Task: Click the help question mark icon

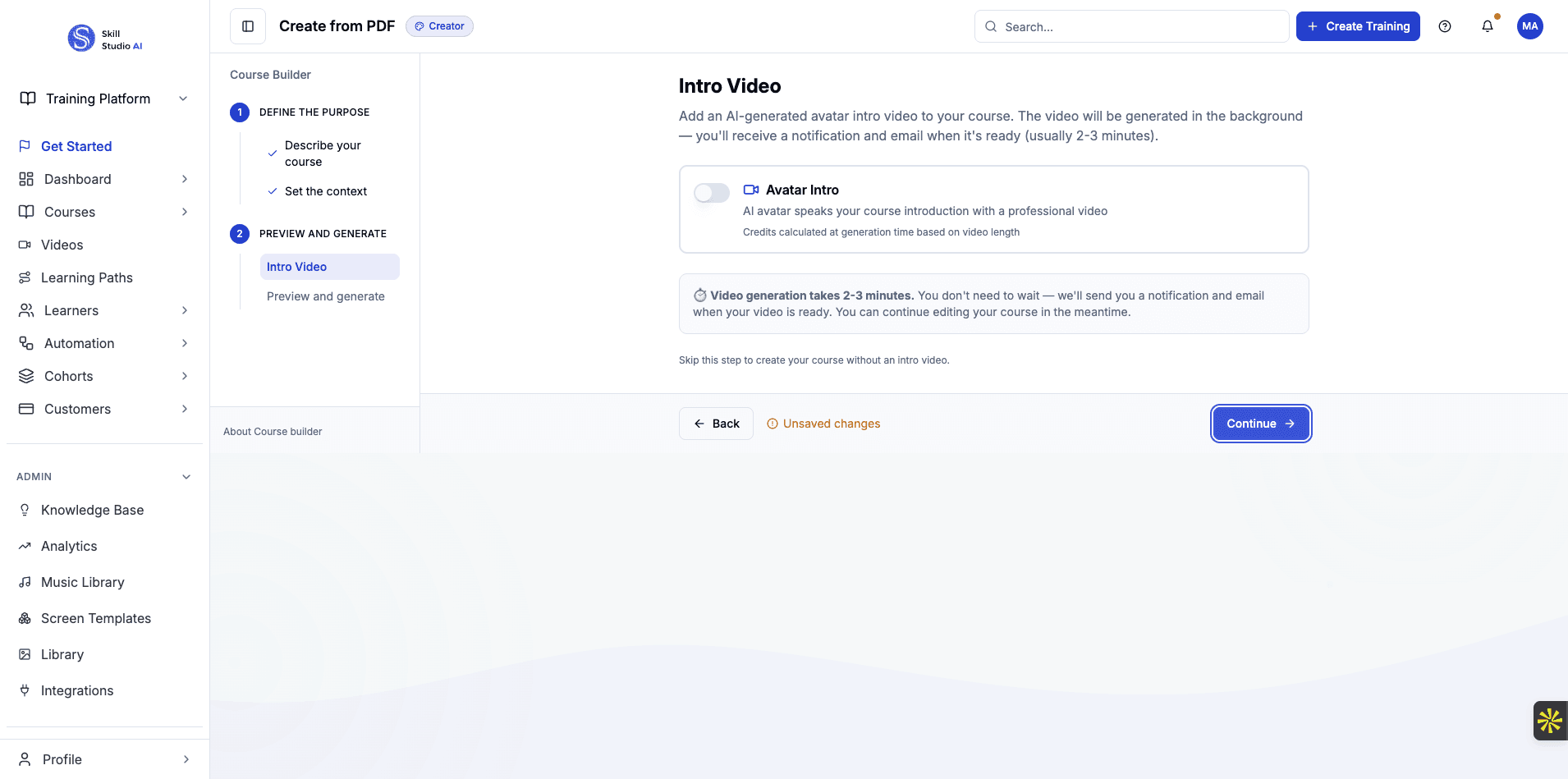Action: 1445,26
